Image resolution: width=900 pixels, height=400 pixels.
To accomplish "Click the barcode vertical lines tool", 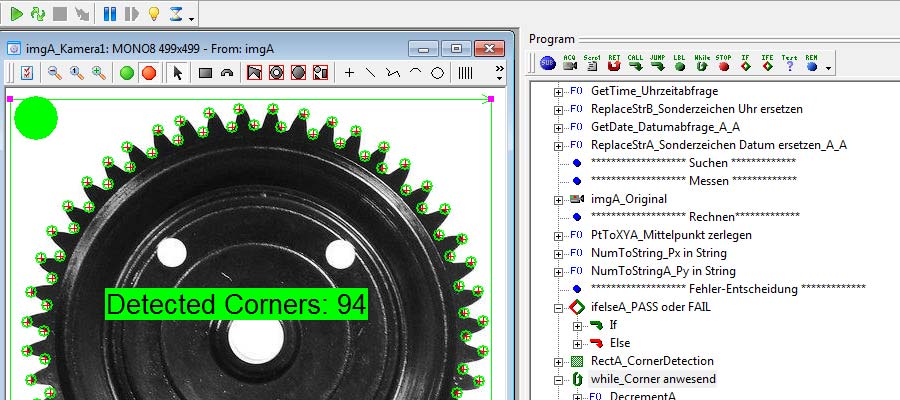I will tap(465, 73).
